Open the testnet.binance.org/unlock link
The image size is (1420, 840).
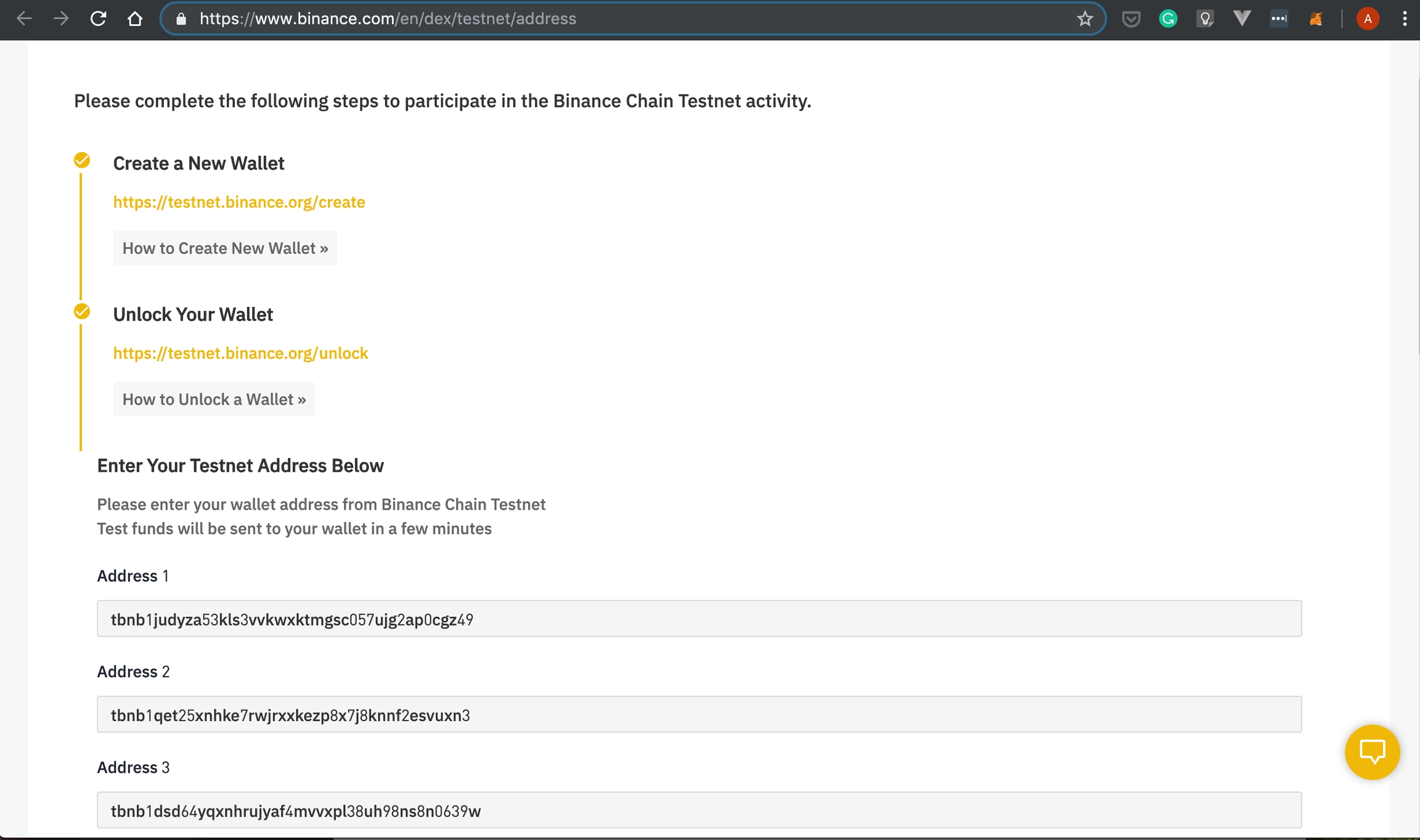click(x=240, y=353)
